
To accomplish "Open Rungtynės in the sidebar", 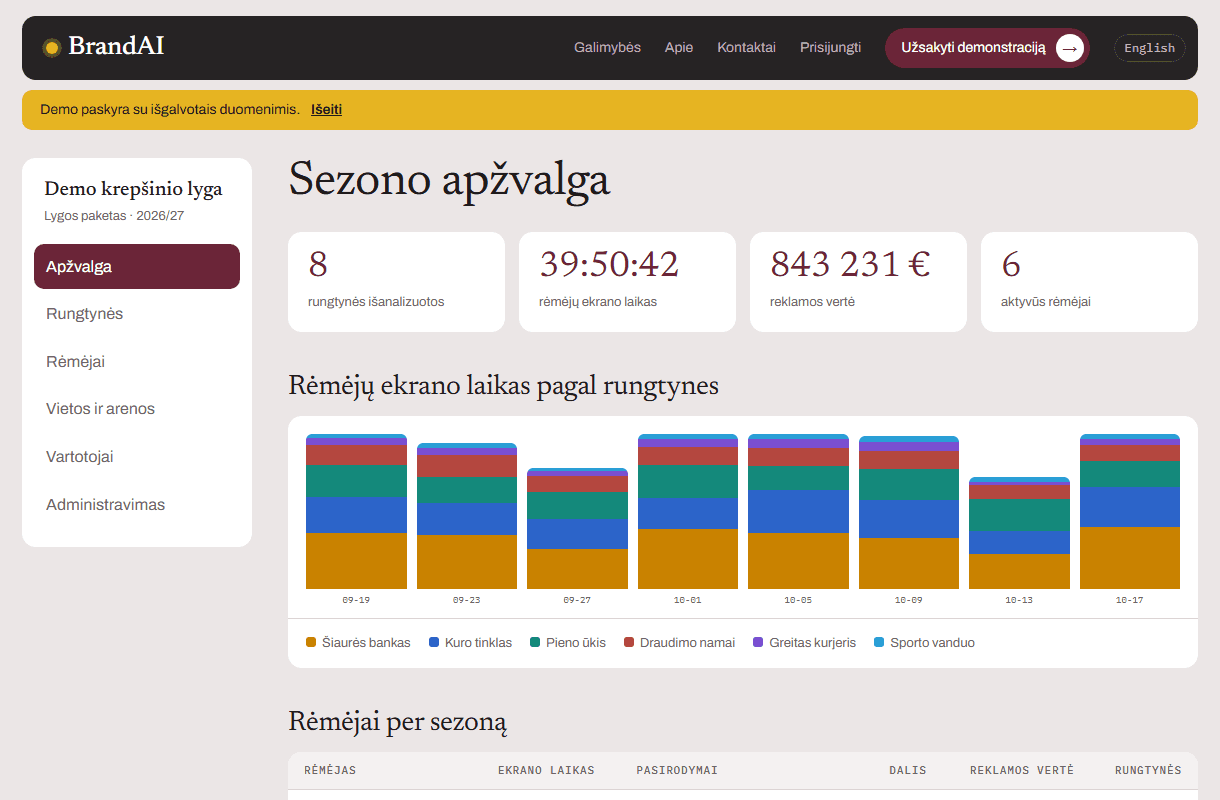I will pos(137,314).
